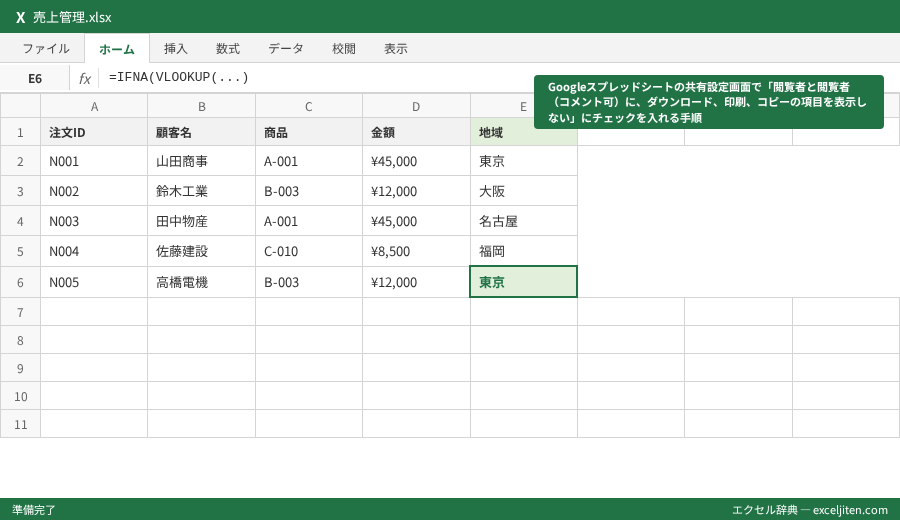Viewport: 900px width, 520px height.
Task: Open the 校閲 tab
Action: click(x=344, y=49)
